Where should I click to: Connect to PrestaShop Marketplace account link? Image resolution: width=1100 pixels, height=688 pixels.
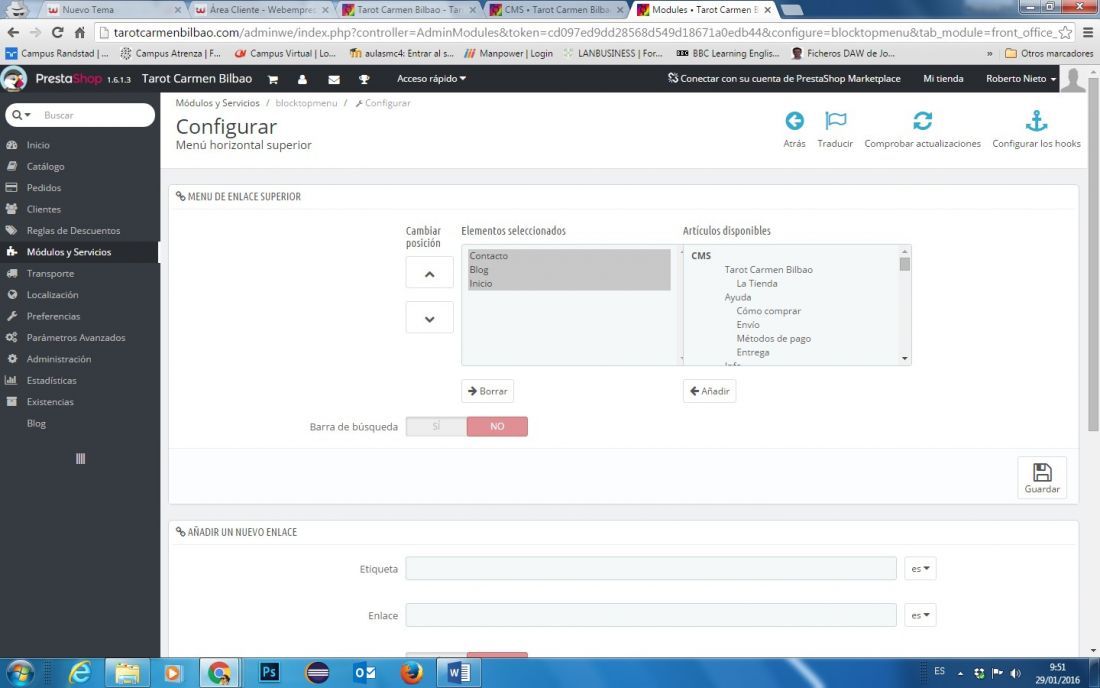[x=784, y=79]
